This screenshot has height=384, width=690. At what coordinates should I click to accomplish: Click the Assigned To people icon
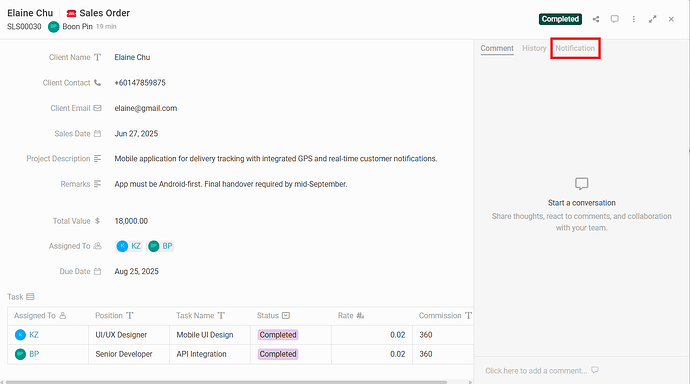97,246
